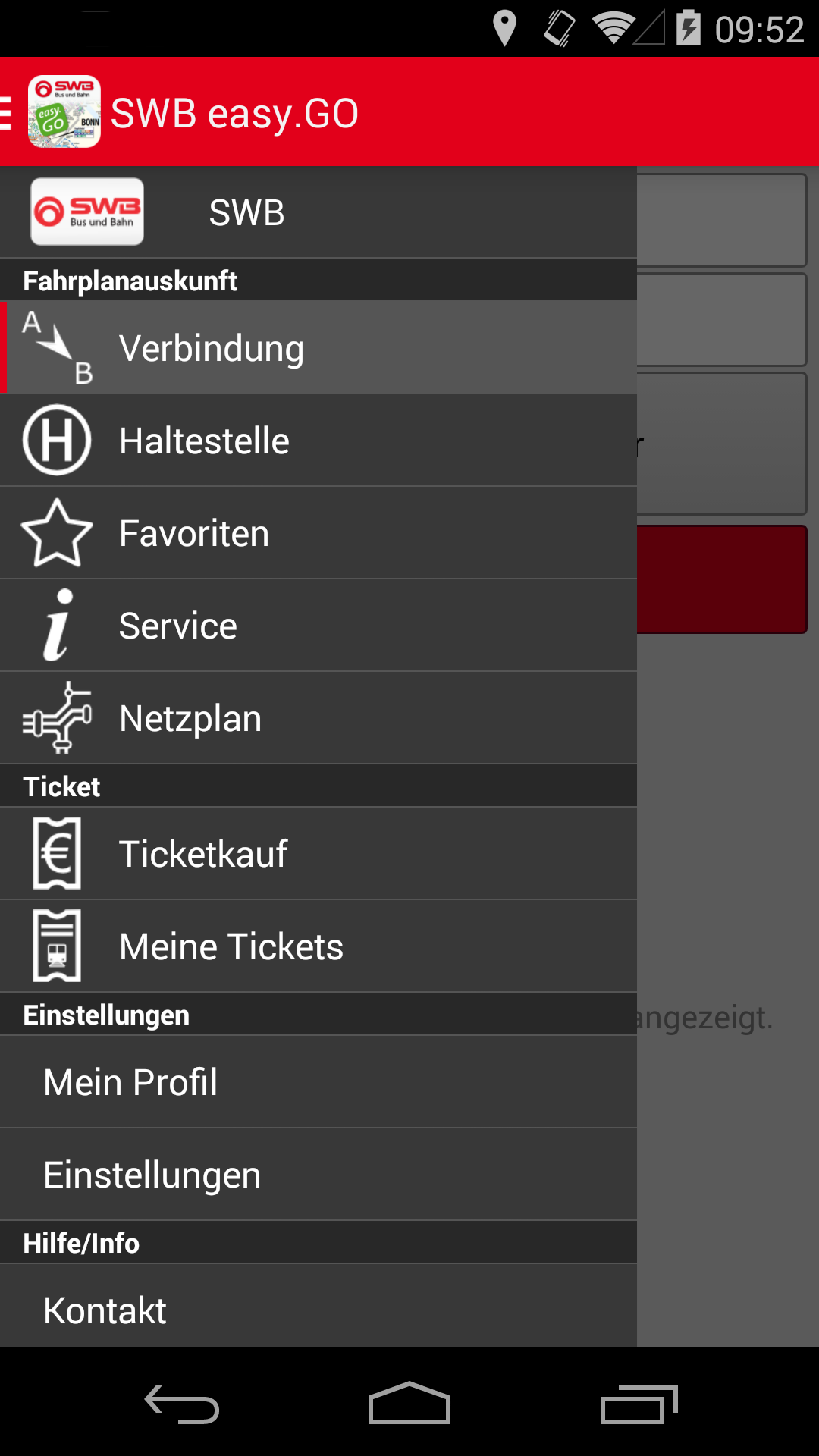This screenshot has width=819, height=1456.
Task: Tap the Ticketkauf euro ticket icon
Action: point(57,853)
